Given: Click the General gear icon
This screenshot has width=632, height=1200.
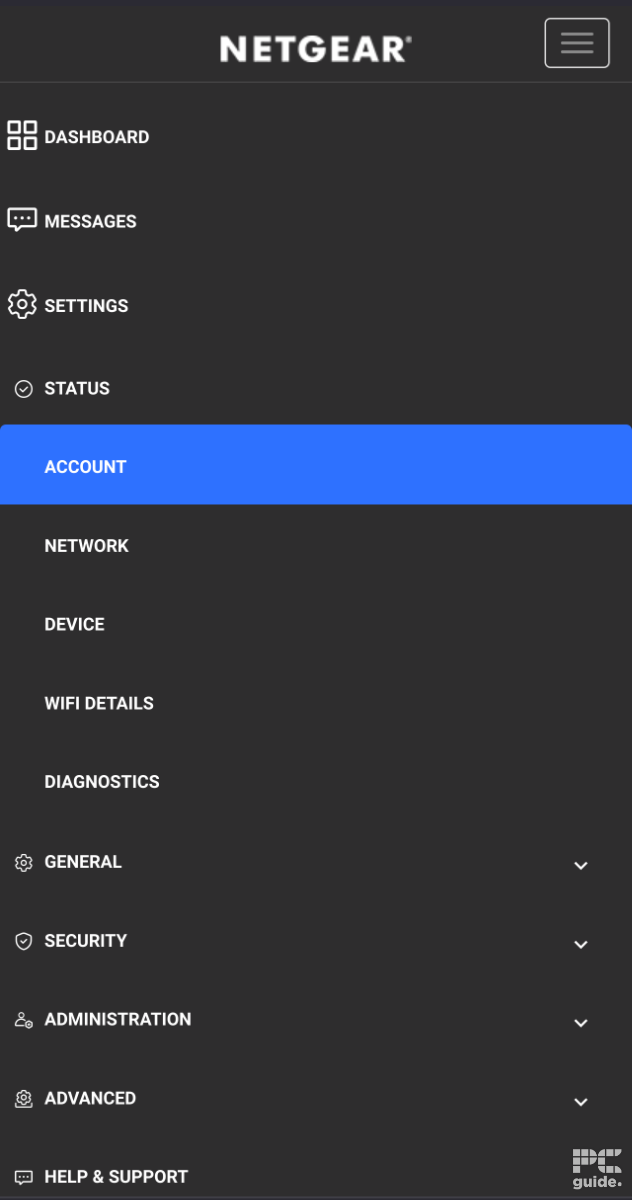Looking at the screenshot, I should (x=24, y=862).
